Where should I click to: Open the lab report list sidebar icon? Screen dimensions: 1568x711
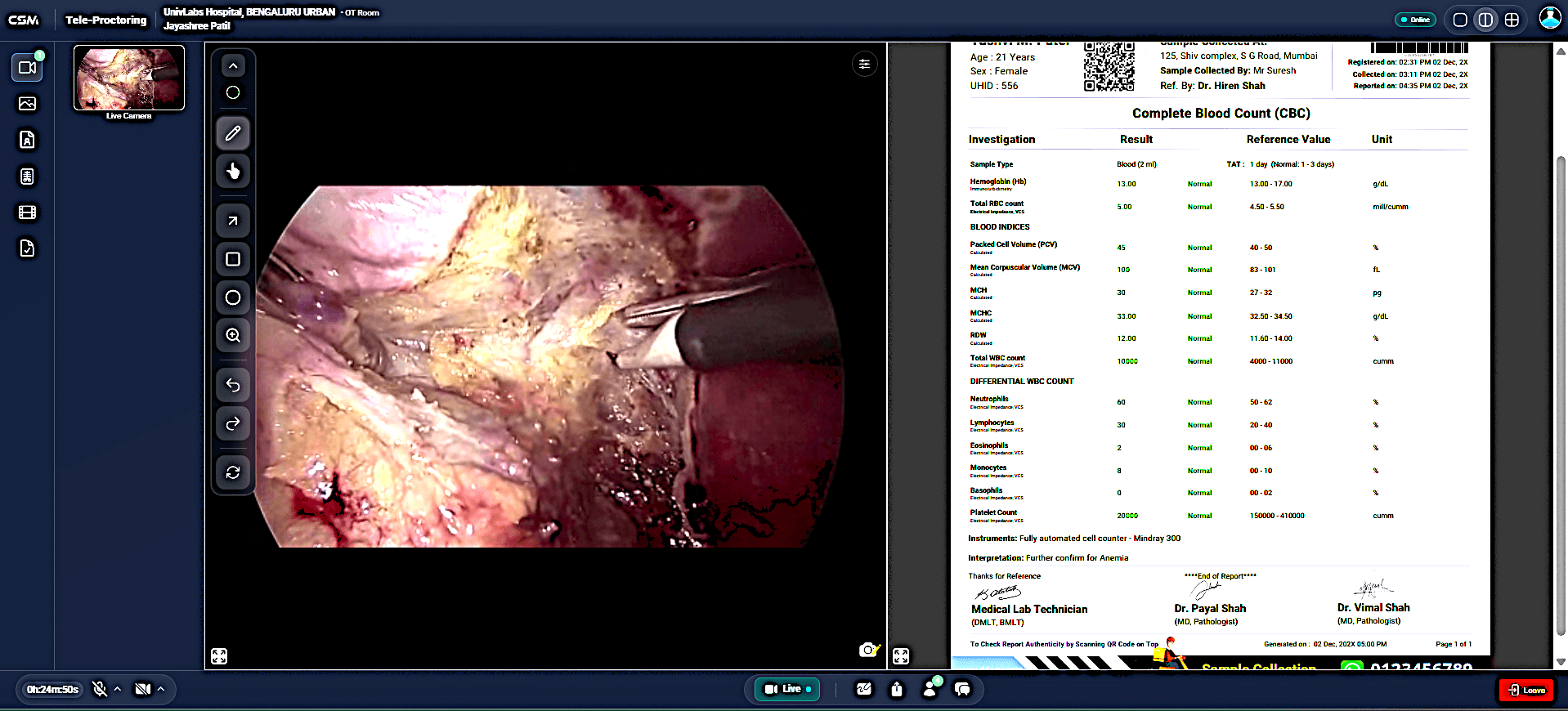[x=27, y=177]
